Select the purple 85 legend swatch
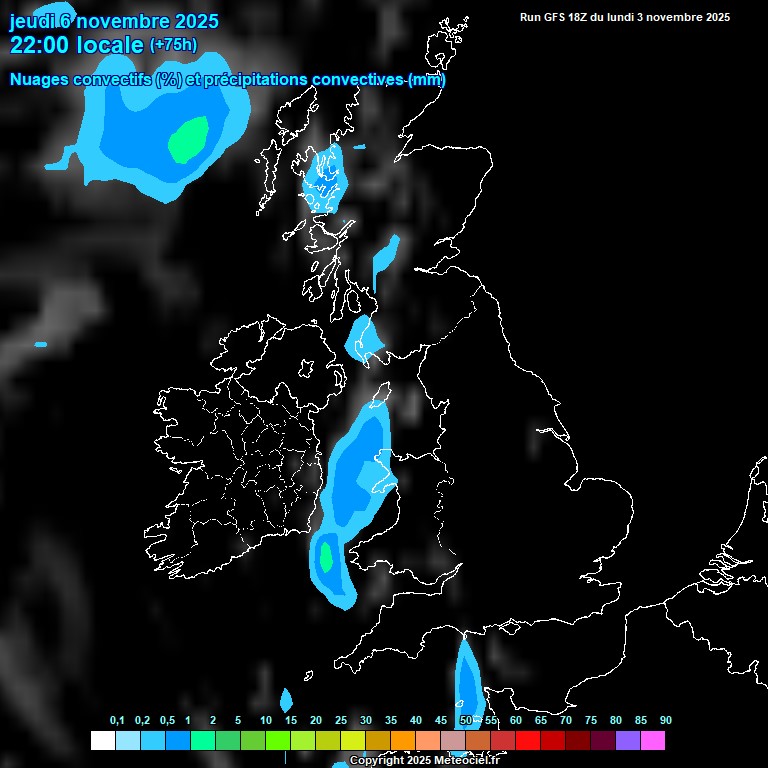This screenshot has height=768, width=768. [x=627, y=740]
